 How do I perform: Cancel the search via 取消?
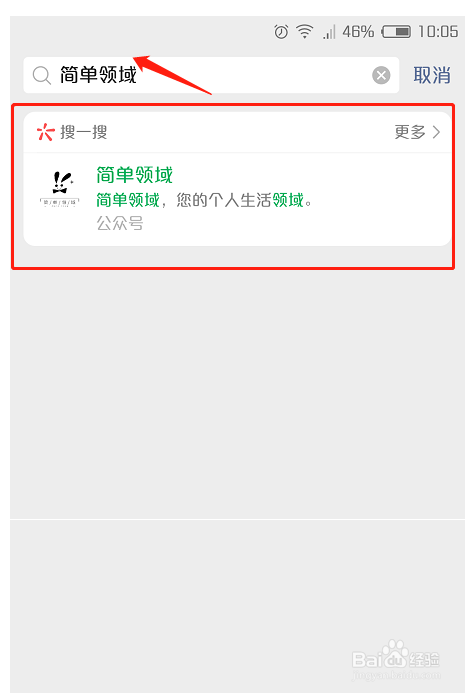(x=432, y=75)
